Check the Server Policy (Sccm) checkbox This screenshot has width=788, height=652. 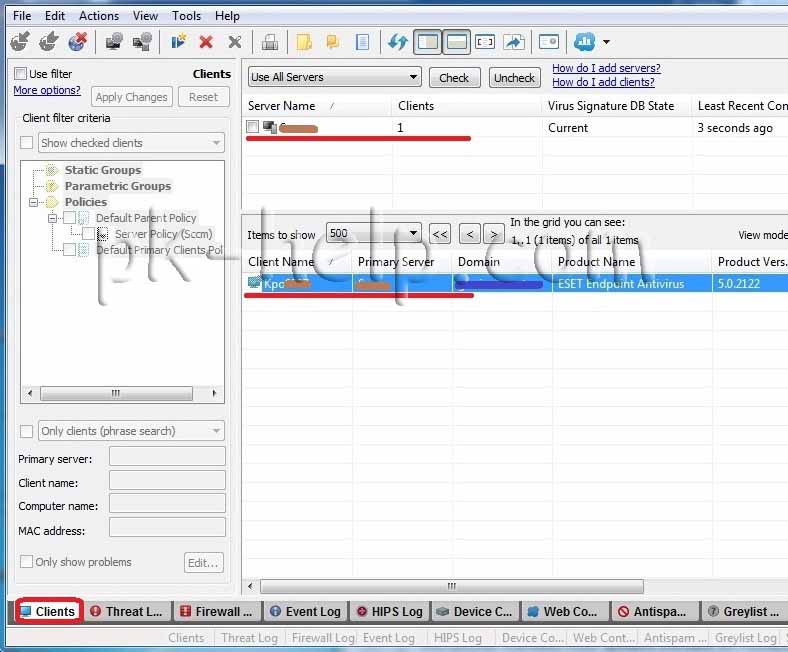(x=89, y=234)
